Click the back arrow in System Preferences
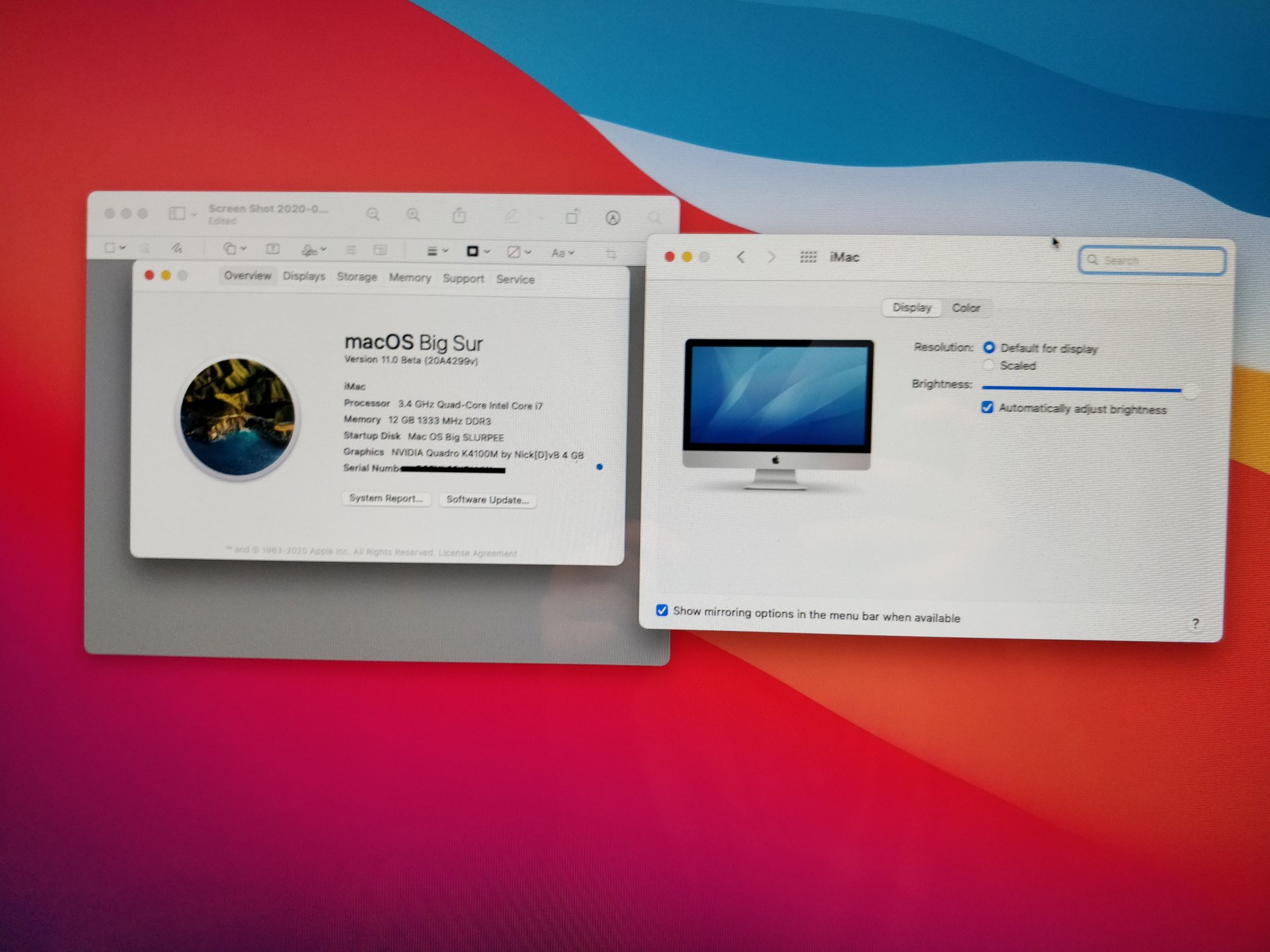This screenshot has height=952, width=1270. click(740, 257)
